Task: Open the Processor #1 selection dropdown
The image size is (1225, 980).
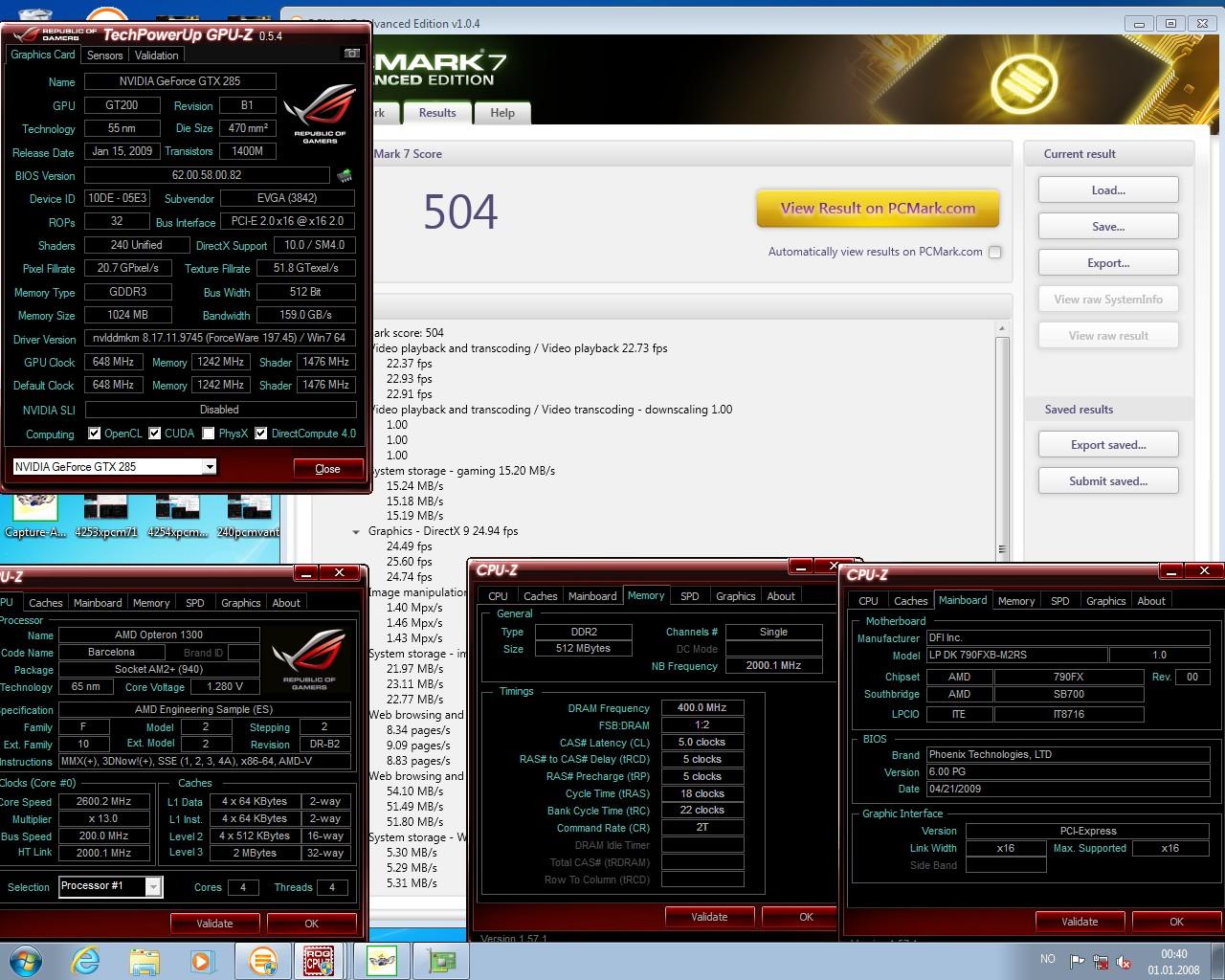Action: (153, 887)
